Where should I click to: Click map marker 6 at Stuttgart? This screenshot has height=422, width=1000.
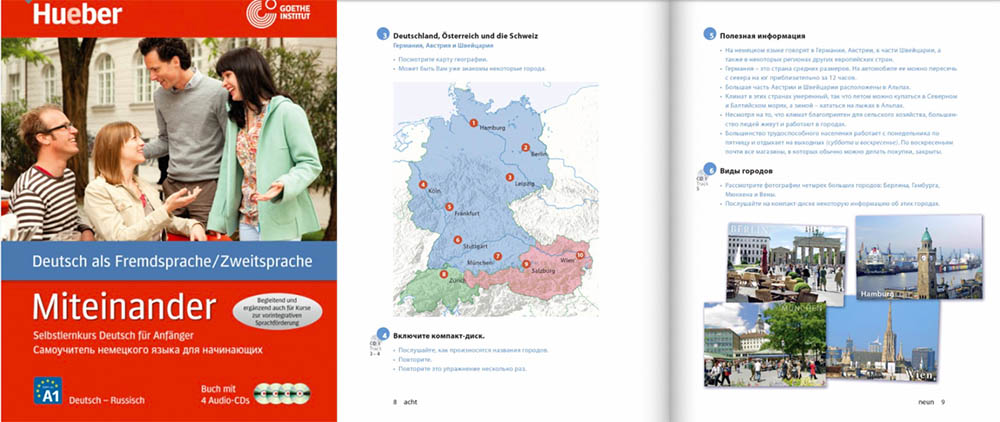click(457, 240)
